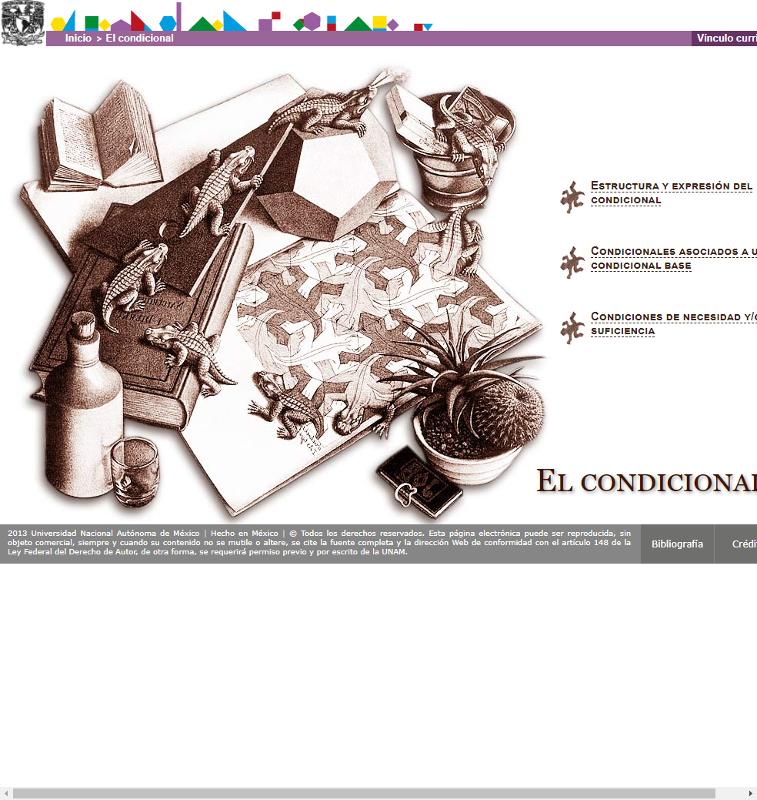Click the Escher Reptiles illustration
757x800 pixels.
coord(283,293)
